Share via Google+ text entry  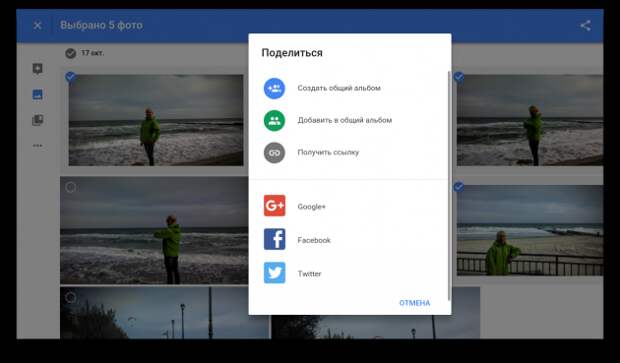tap(312, 206)
